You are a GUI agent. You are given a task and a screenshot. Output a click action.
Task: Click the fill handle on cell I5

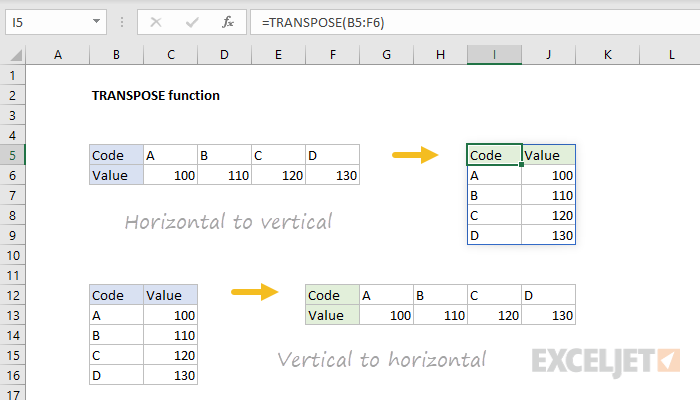(521, 165)
